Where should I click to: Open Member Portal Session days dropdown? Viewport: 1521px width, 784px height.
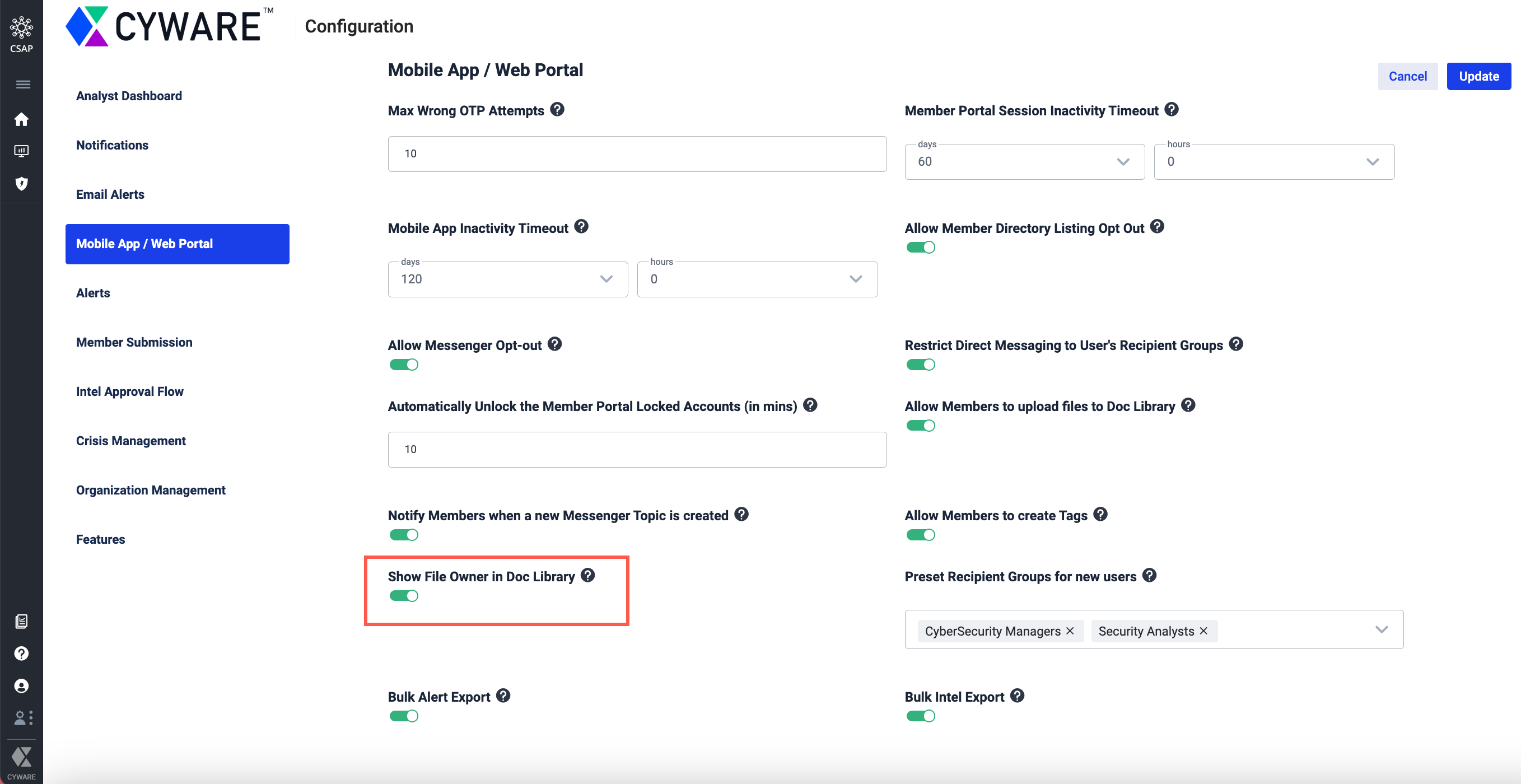pos(1024,162)
